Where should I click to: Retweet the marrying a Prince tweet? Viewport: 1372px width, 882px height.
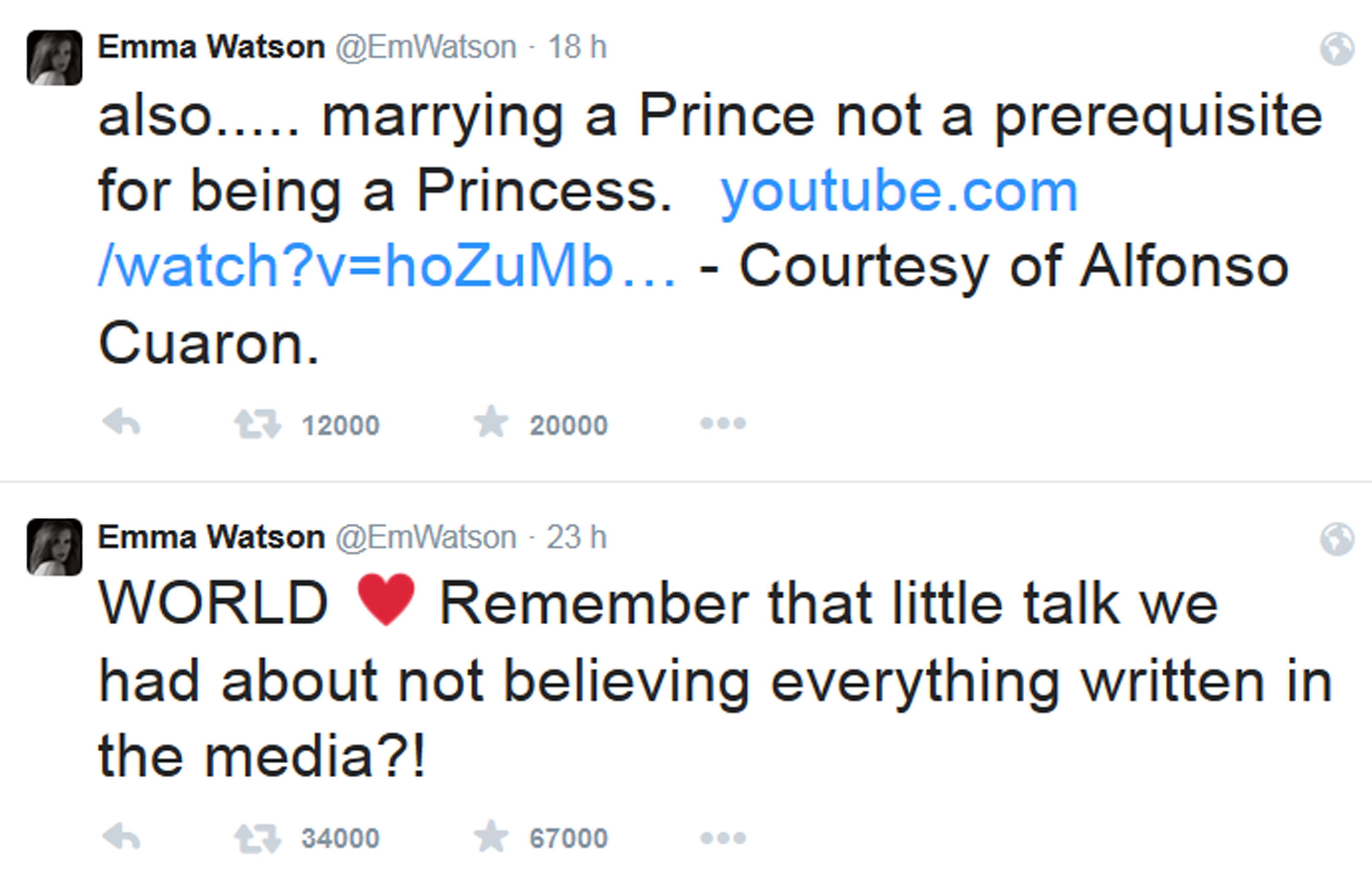257,424
